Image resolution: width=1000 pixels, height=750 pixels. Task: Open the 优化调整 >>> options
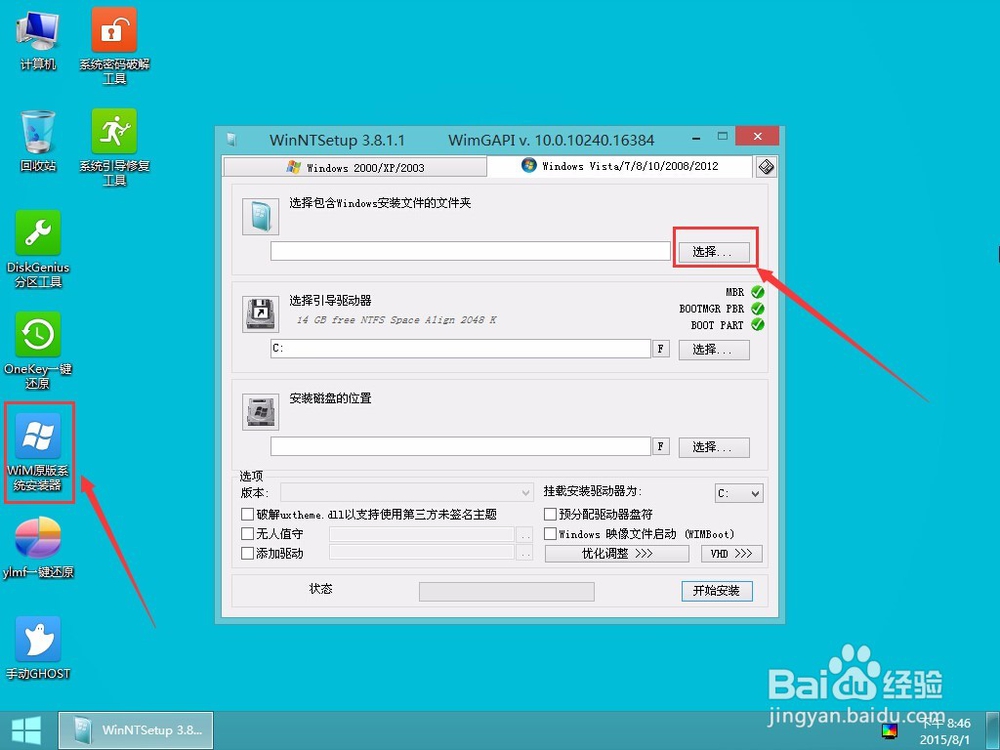coord(617,554)
